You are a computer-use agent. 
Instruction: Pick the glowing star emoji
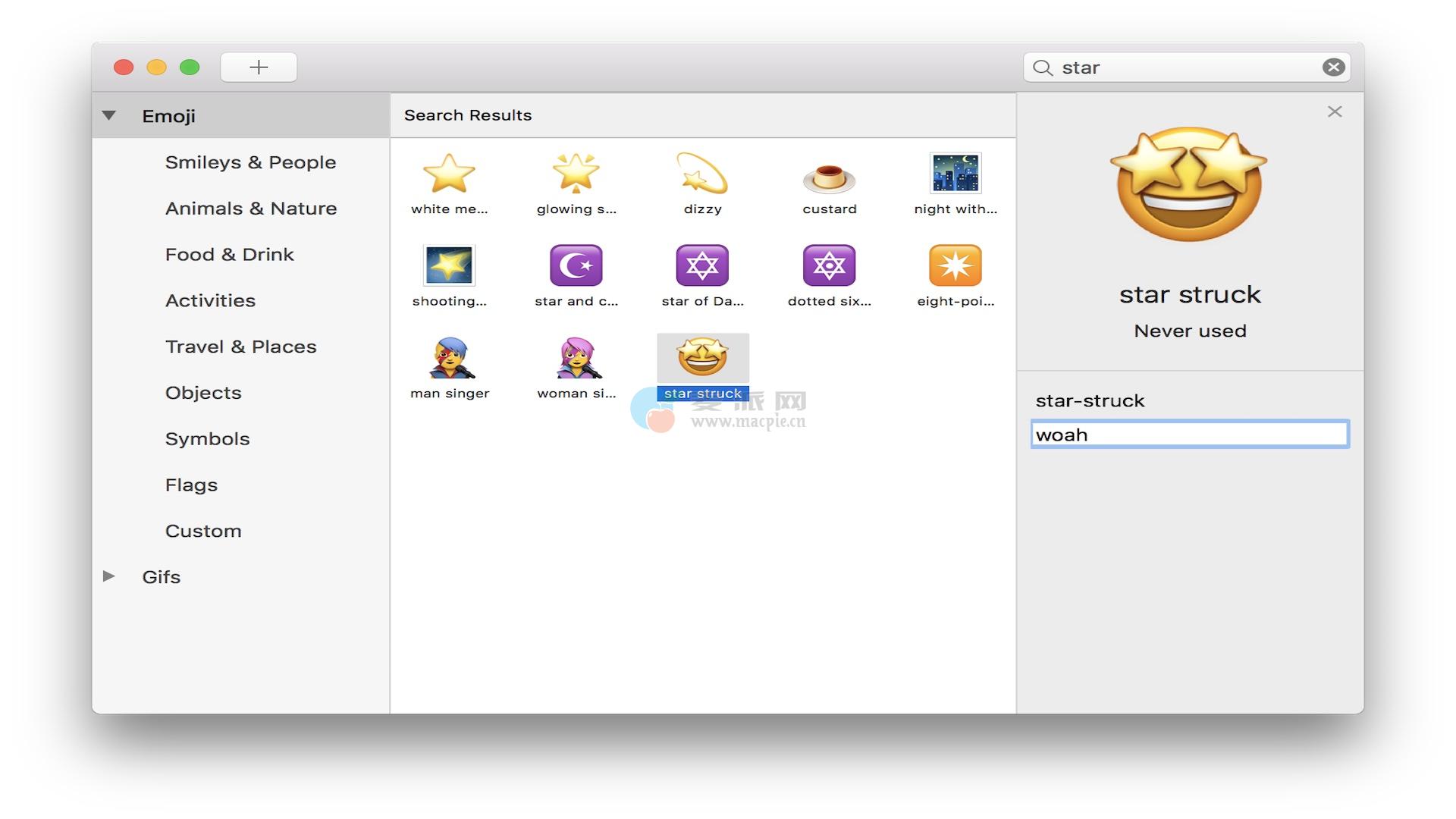576,174
